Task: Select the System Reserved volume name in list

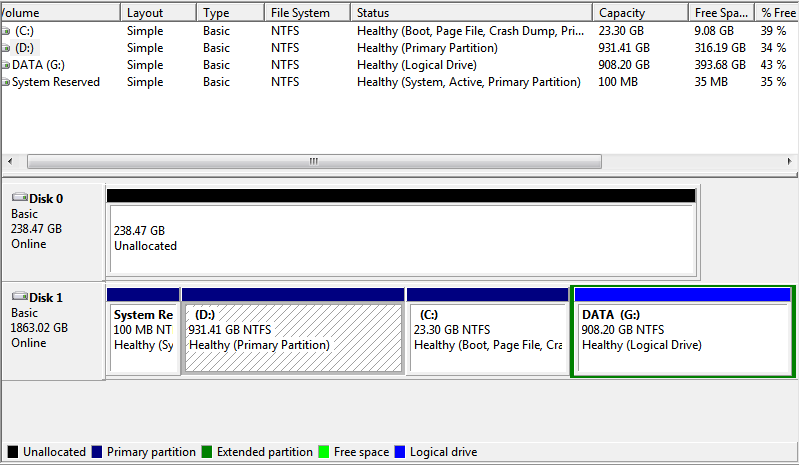Action: point(56,82)
